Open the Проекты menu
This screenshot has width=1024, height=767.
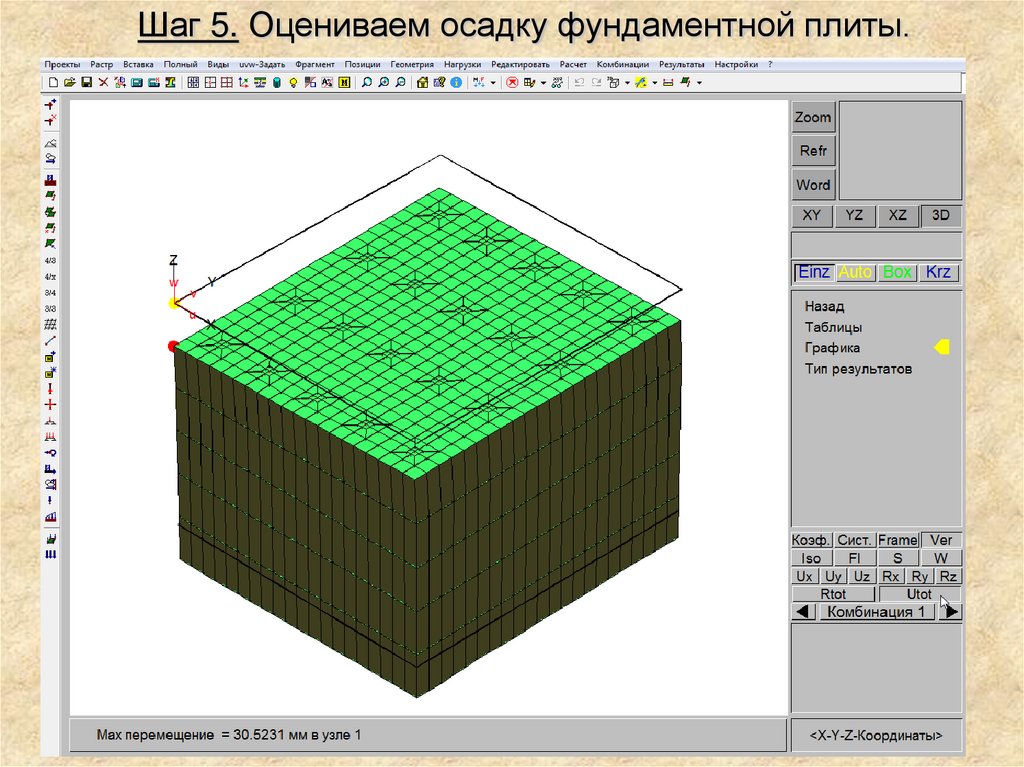click(62, 64)
